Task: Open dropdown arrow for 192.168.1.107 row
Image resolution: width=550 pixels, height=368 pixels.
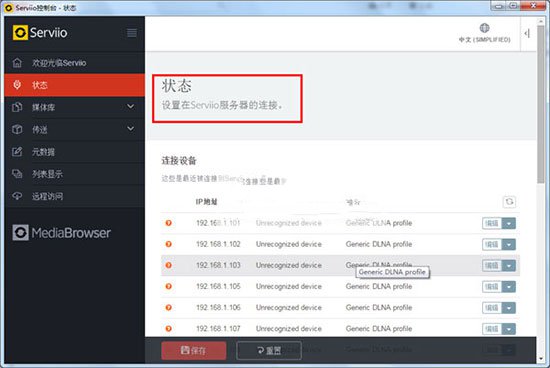Action: [x=509, y=329]
